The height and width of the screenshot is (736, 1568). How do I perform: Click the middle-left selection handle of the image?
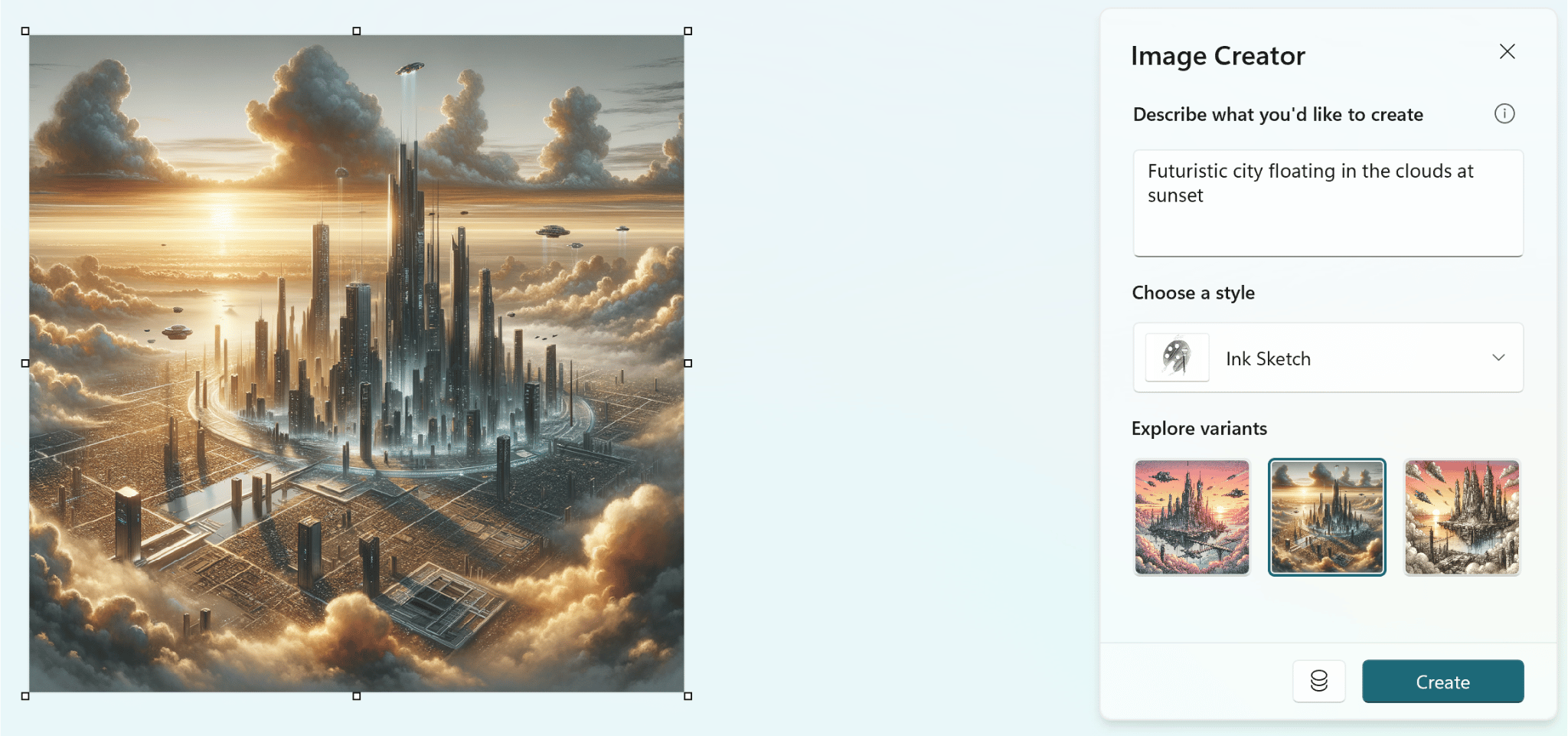pos(25,363)
